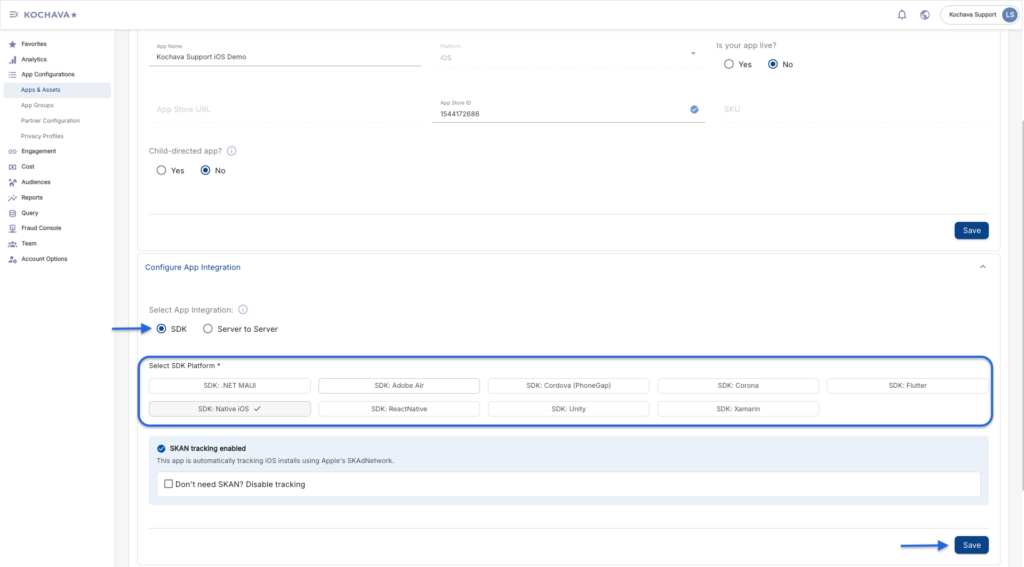Viewport: 1024px width, 567px height.
Task: Click the App Store ID field
Action: [568, 110]
